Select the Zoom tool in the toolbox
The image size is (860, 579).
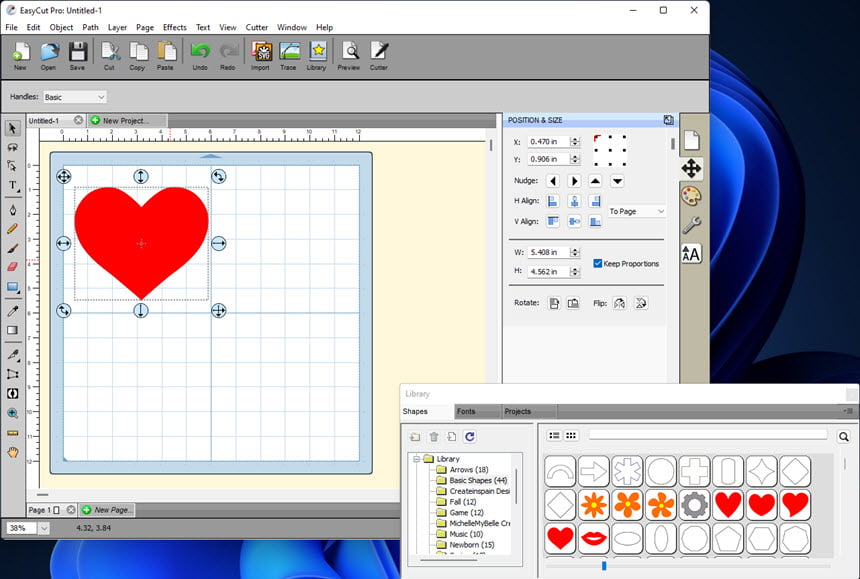point(12,413)
